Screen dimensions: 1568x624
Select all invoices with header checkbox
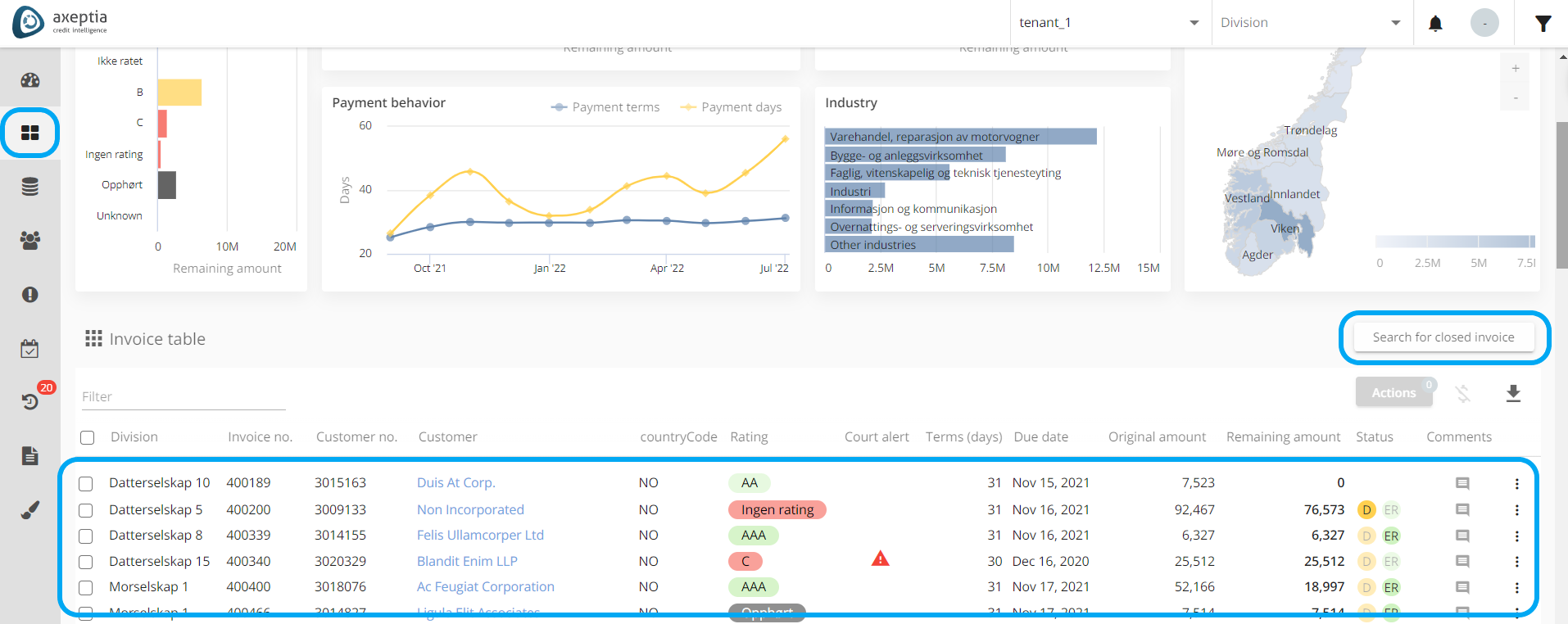click(x=88, y=437)
